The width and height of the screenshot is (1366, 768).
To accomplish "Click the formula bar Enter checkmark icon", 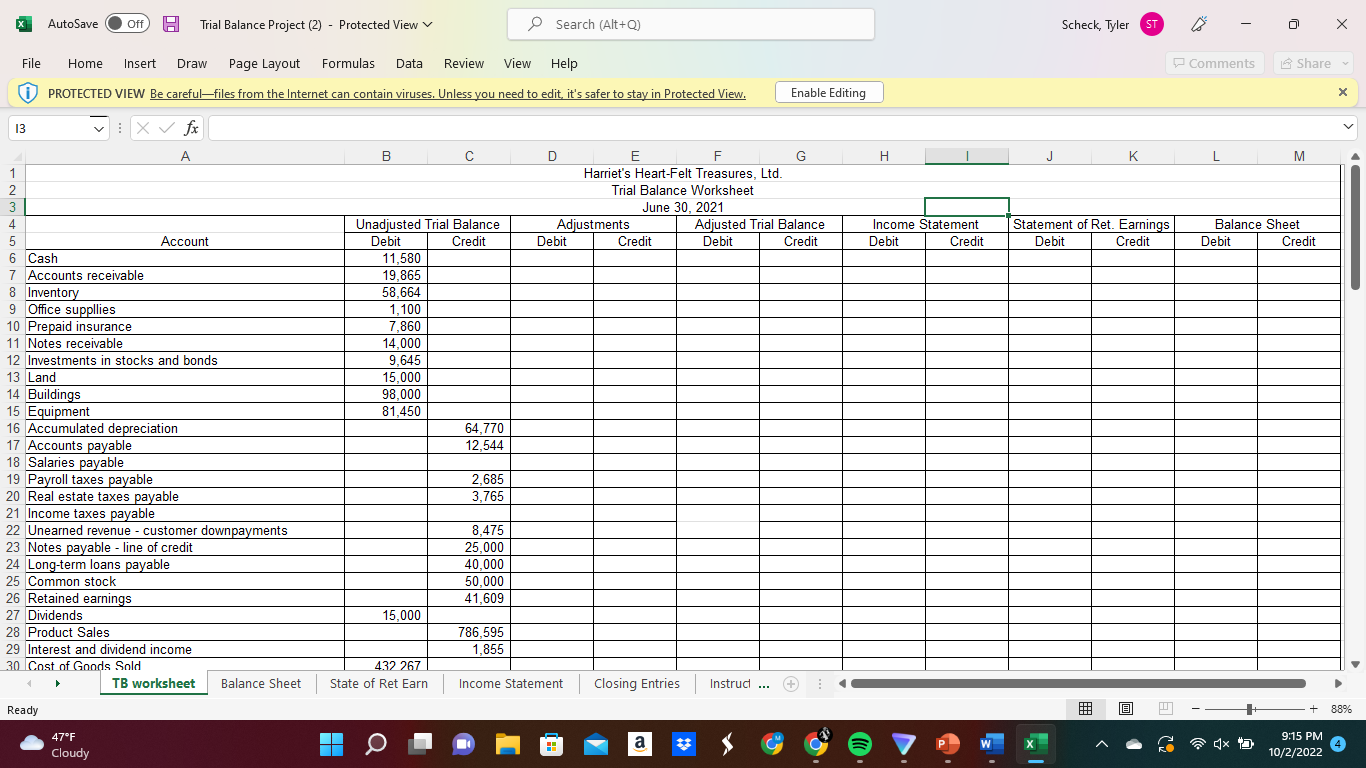I will point(166,128).
